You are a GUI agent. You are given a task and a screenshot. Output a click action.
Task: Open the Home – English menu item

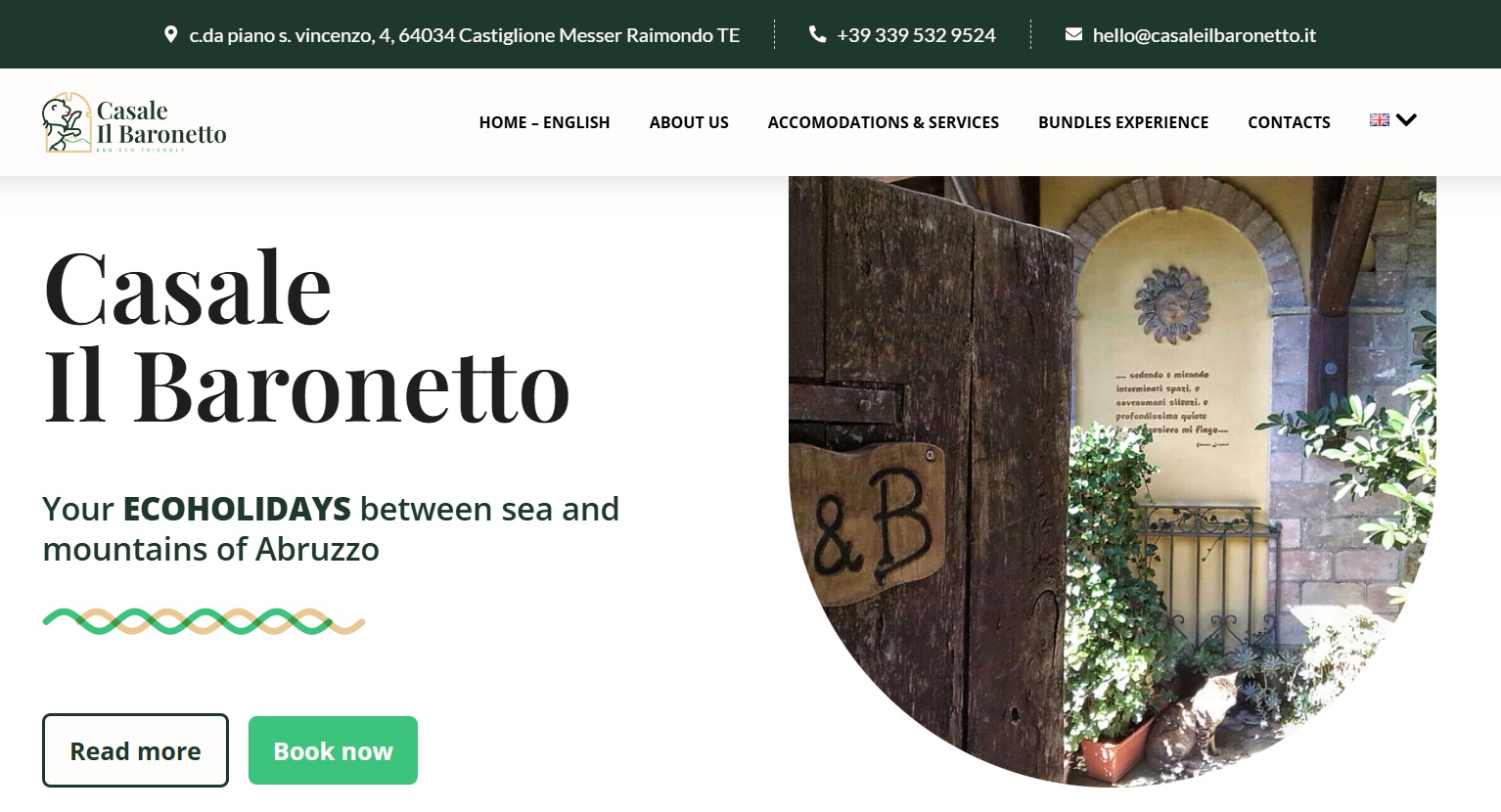pyautogui.click(x=544, y=122)
